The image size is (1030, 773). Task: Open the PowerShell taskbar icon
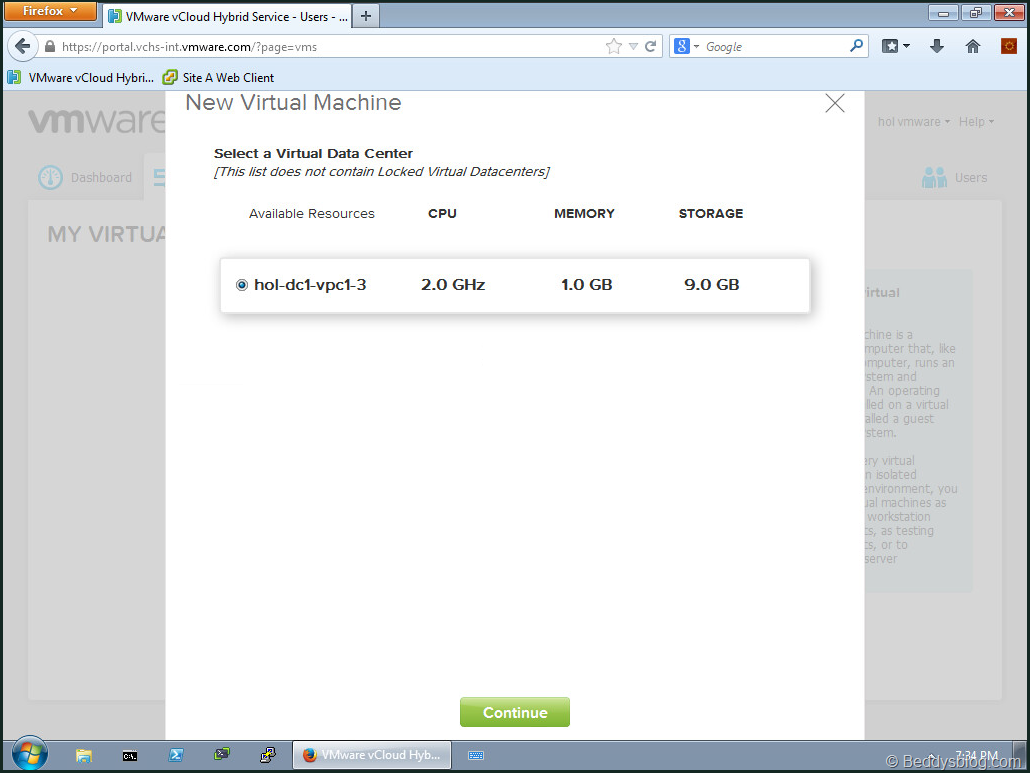(176, 755)
